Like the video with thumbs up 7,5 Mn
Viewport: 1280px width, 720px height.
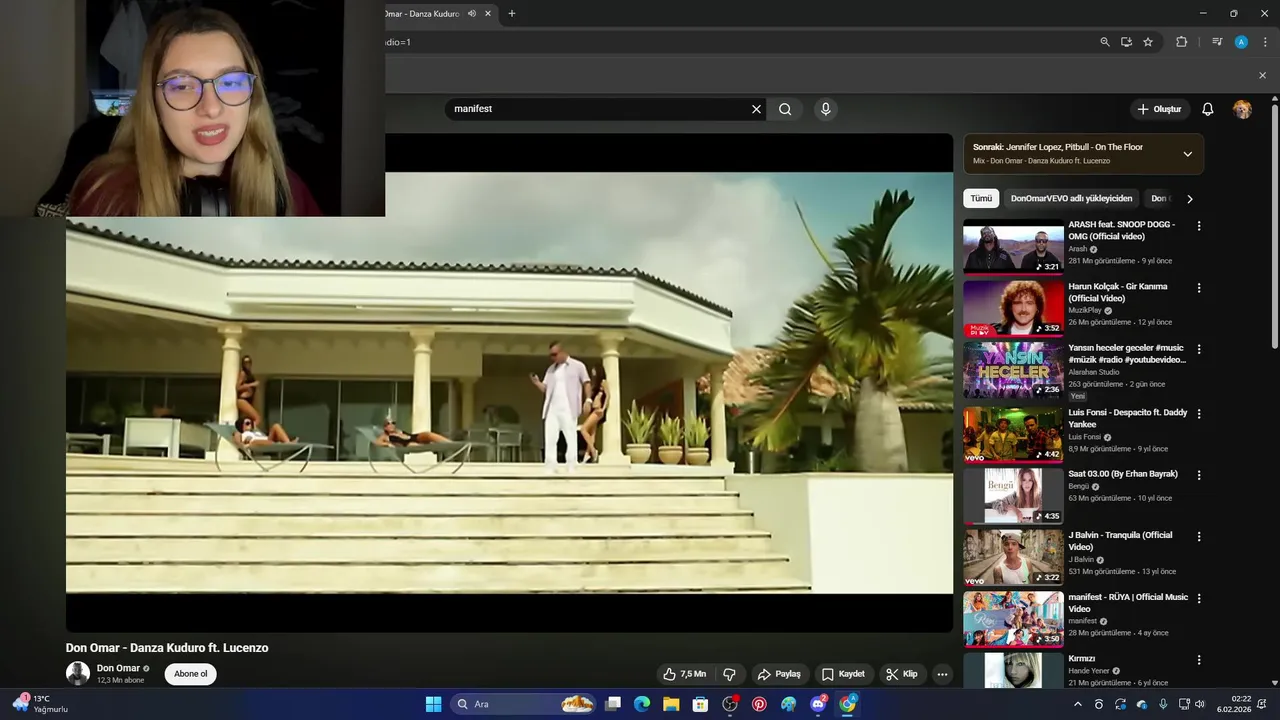click(684, 674)
